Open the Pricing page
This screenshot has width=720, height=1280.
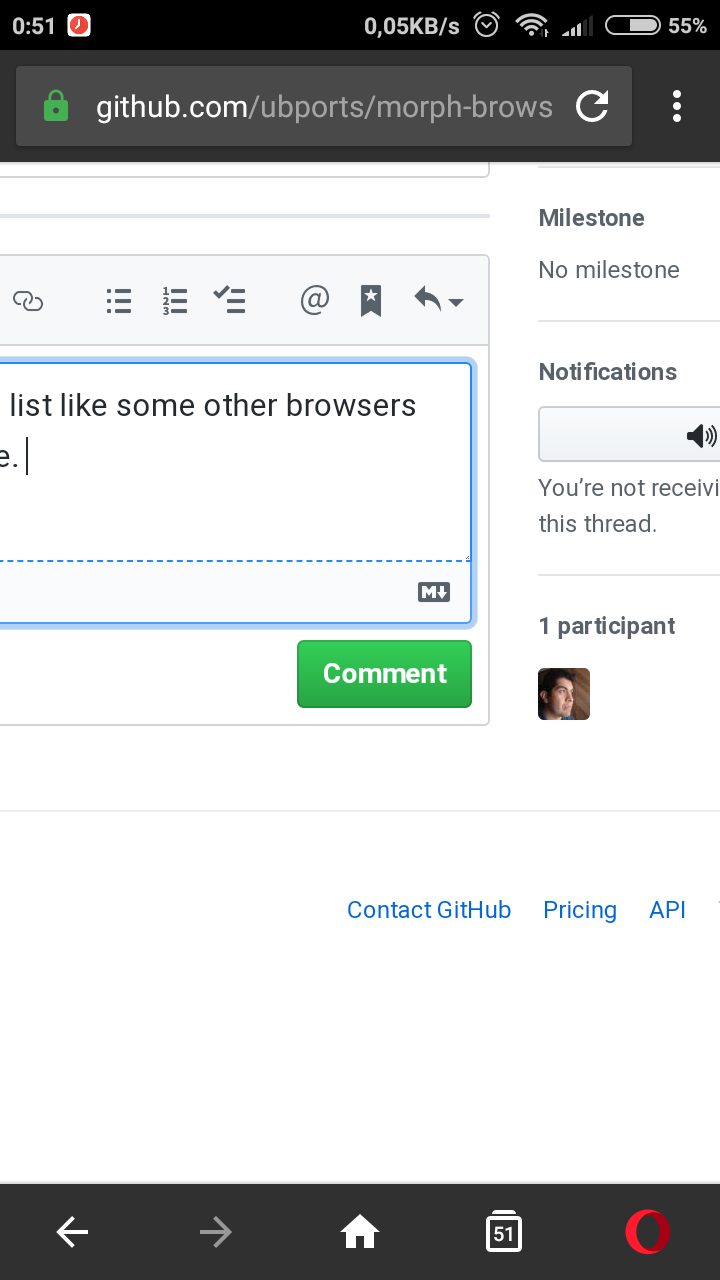click(x=580, y=910)
